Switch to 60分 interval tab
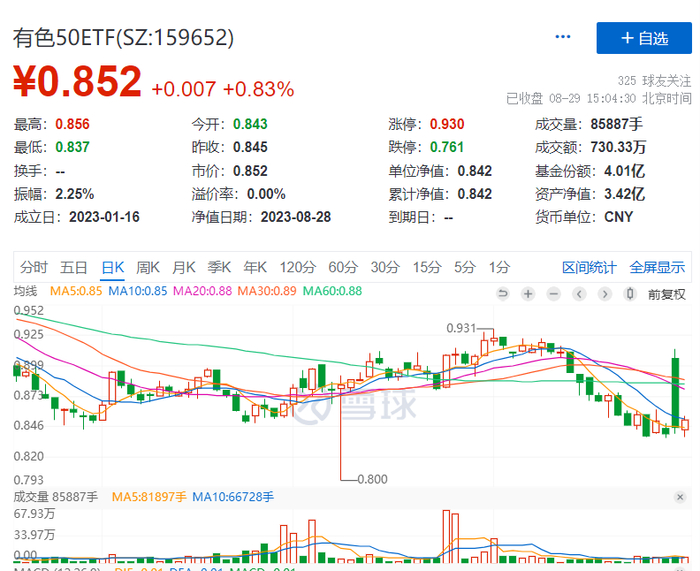700x571 pixels. (343, 267)
